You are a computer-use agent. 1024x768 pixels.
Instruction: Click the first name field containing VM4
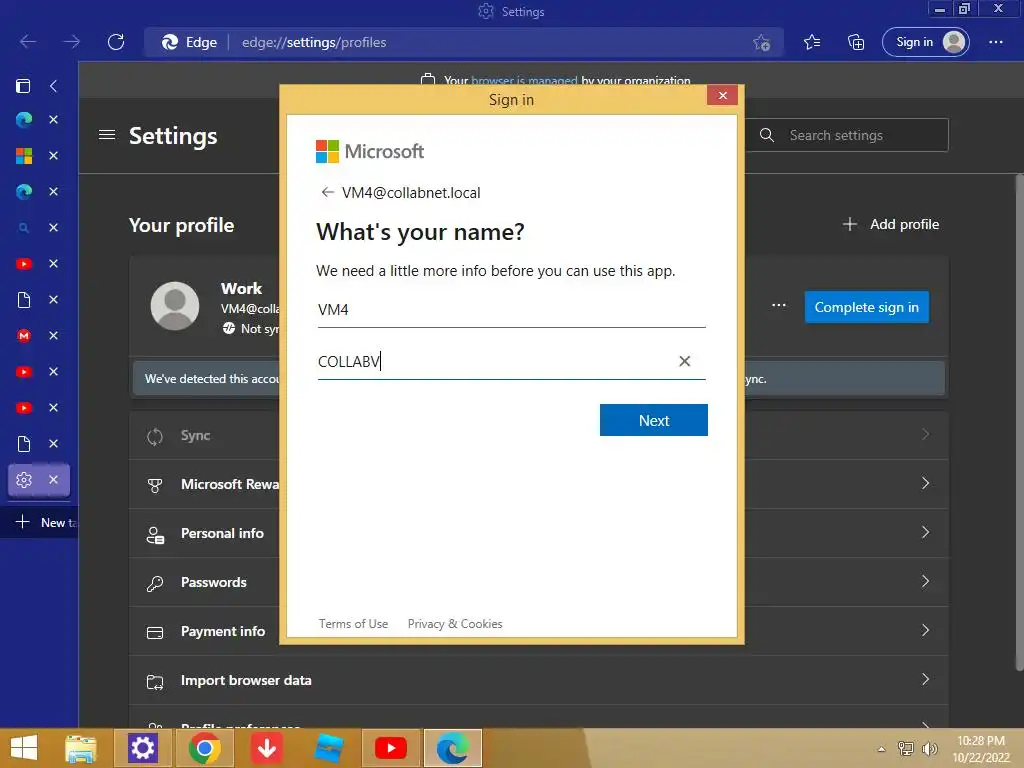[x=511, y=310]
